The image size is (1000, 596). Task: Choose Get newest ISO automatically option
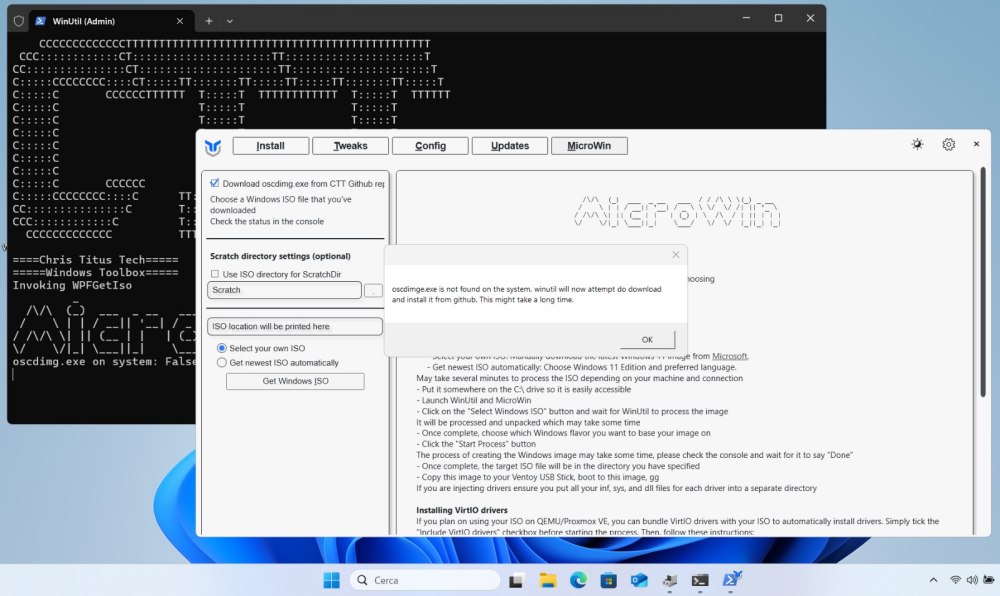[222, 363]
